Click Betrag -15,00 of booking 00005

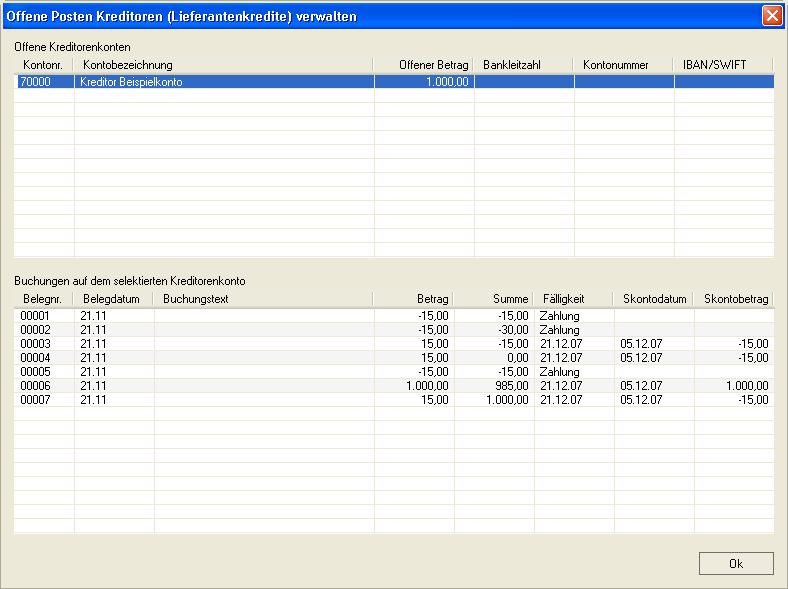(x=433, y=372)
